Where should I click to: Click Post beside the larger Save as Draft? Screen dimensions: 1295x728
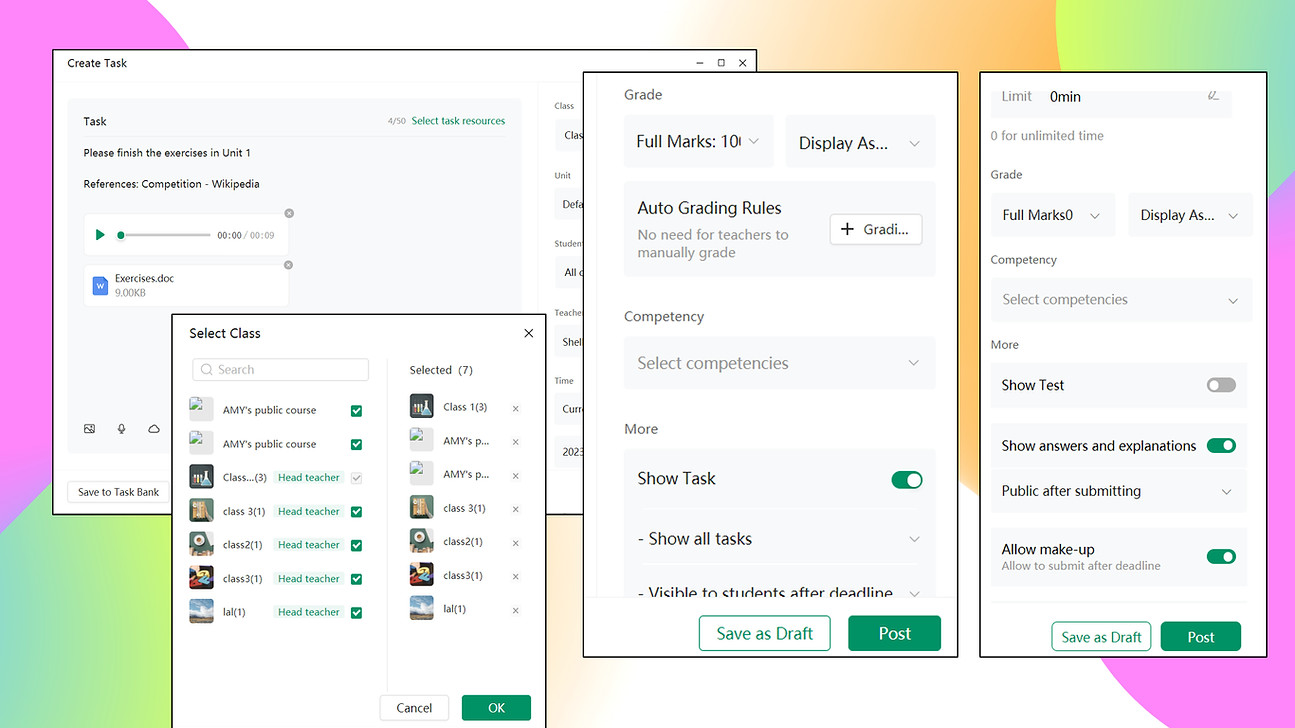(894, 634)
